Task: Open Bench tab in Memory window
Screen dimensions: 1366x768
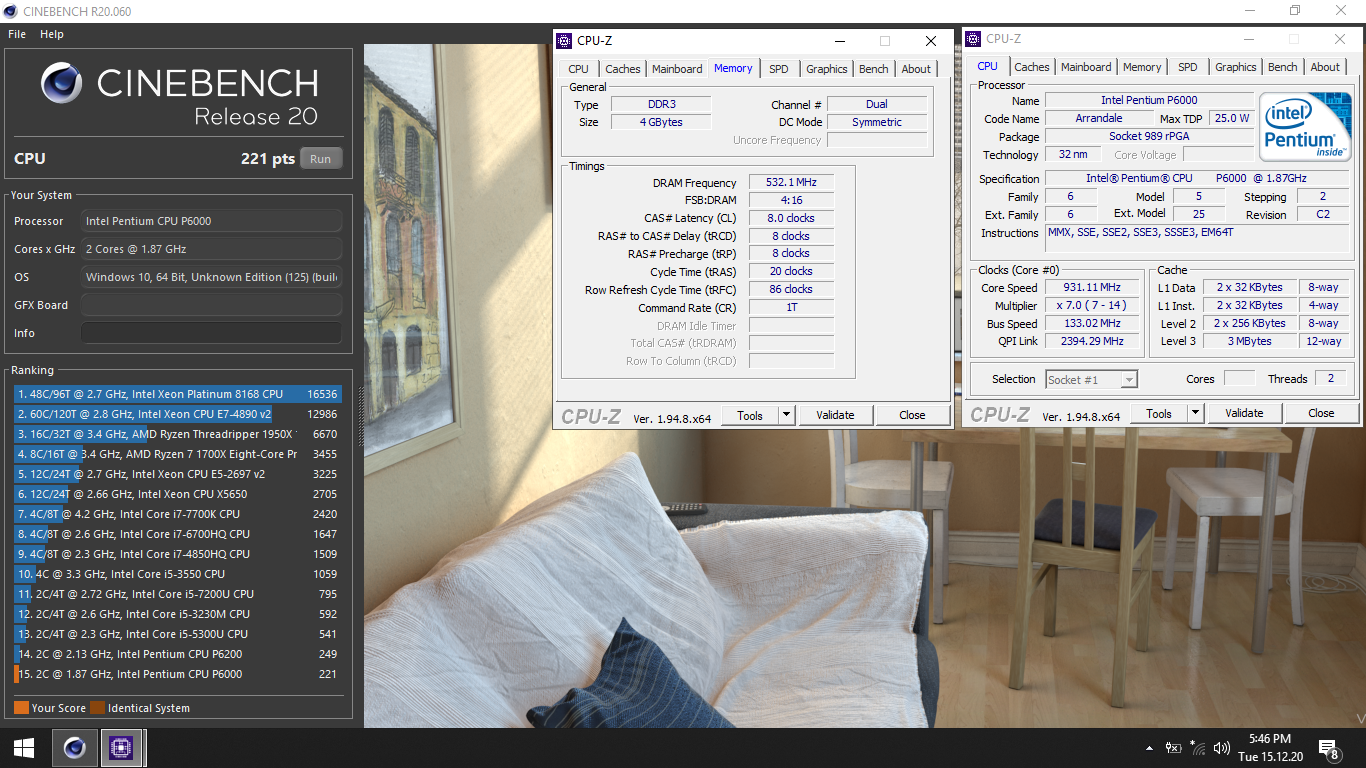Action: [x=873, y=69]
